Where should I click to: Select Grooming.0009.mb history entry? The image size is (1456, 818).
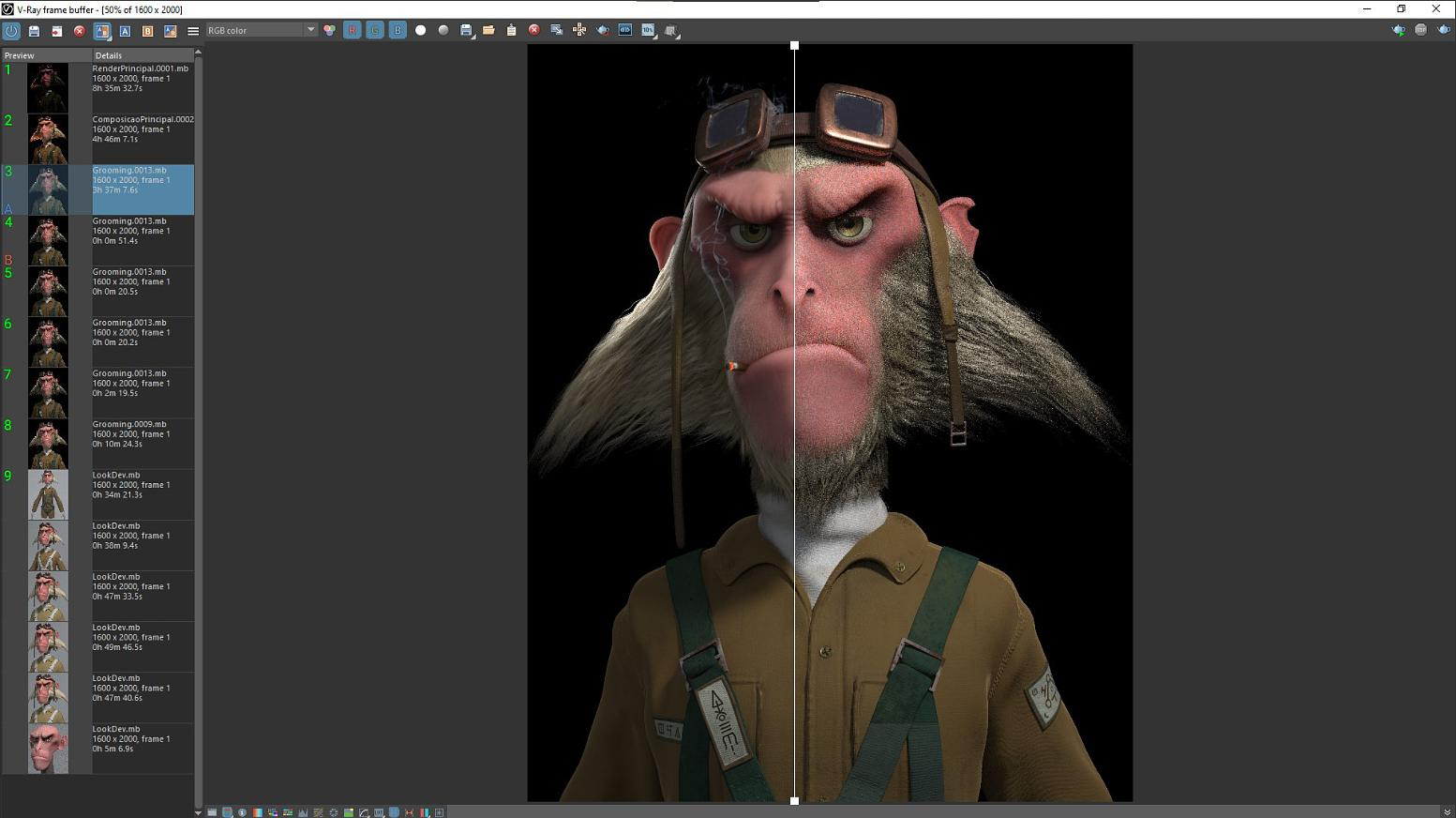pyautogui.click(x=98, y=444)
